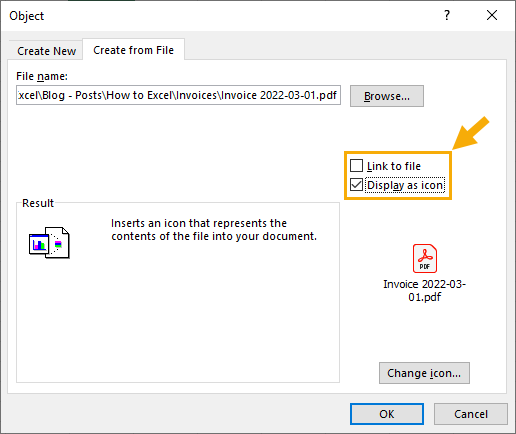Viewport: 516px width, 434px height.
Task: Confirm the dialog with OK
Action: point(387,414)
